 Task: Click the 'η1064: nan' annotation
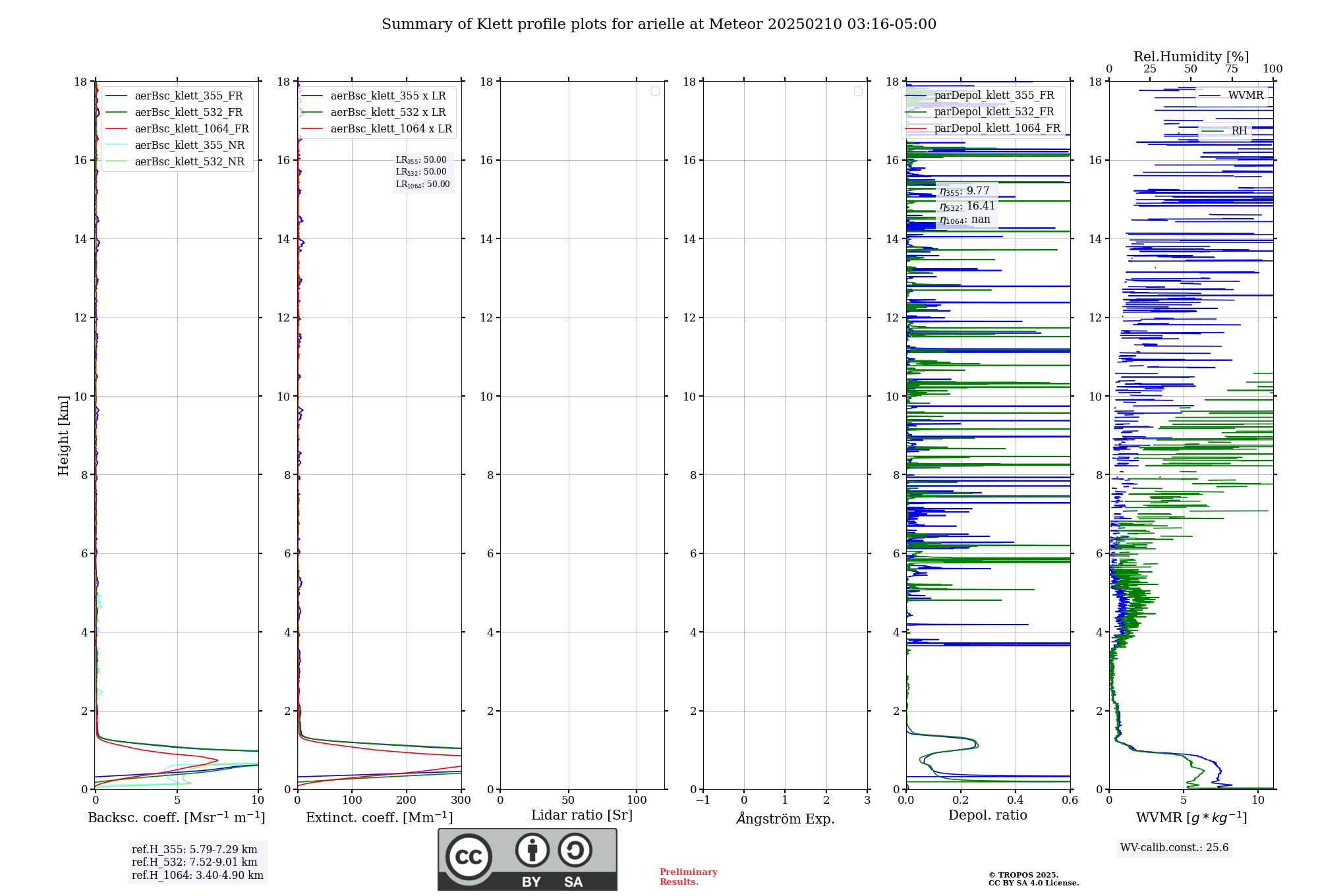[965, 220]
